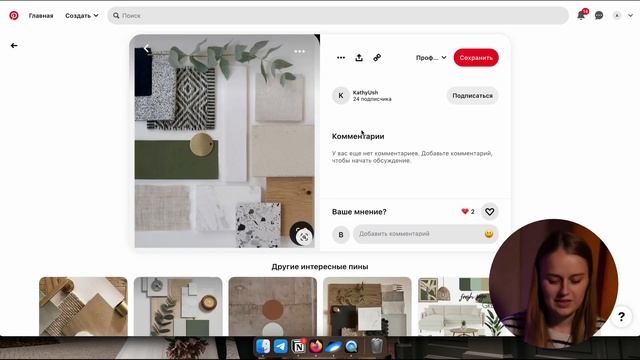The width and height of the screenshot is (640, 360).
Task: Open Firefox from the dock
Action: 316,346
